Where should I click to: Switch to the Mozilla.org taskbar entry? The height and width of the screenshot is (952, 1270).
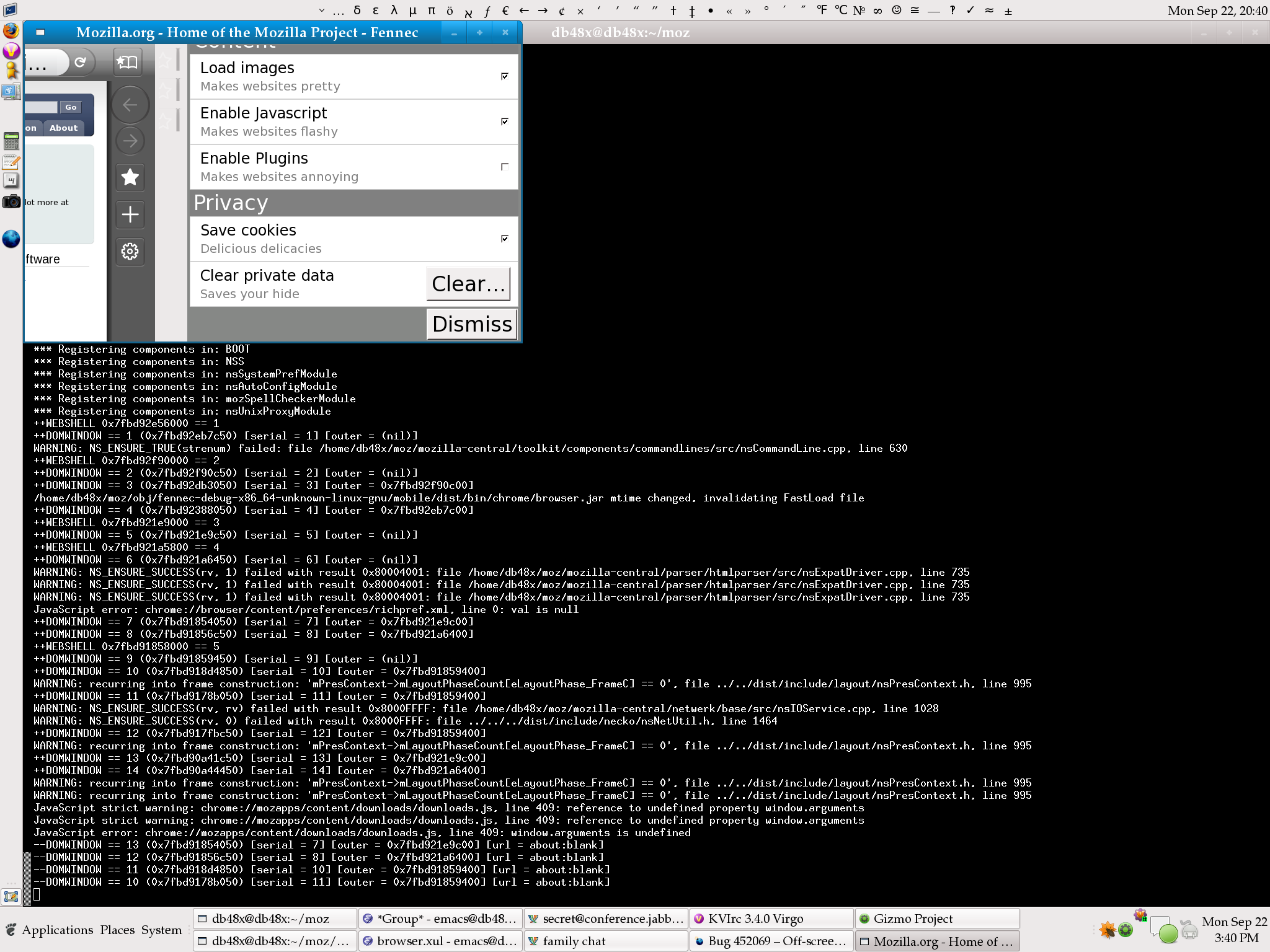tap(937, 941)
